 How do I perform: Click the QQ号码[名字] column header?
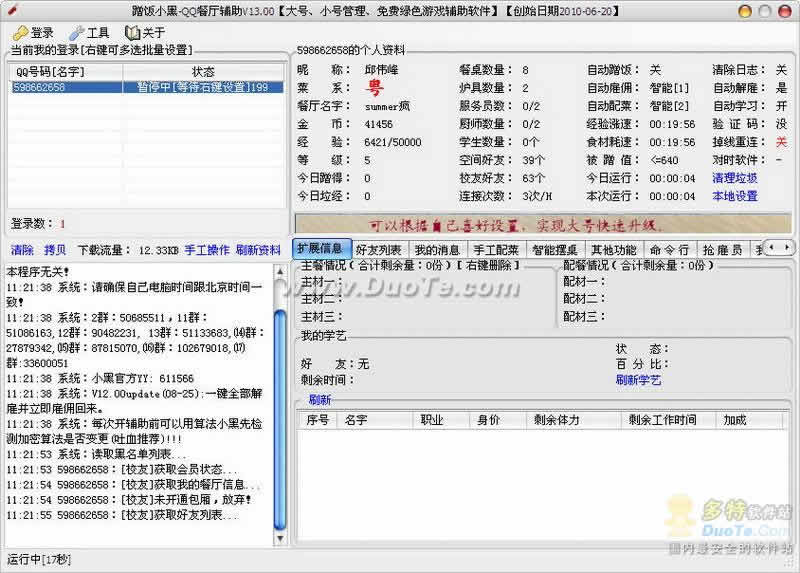point(65,71)
